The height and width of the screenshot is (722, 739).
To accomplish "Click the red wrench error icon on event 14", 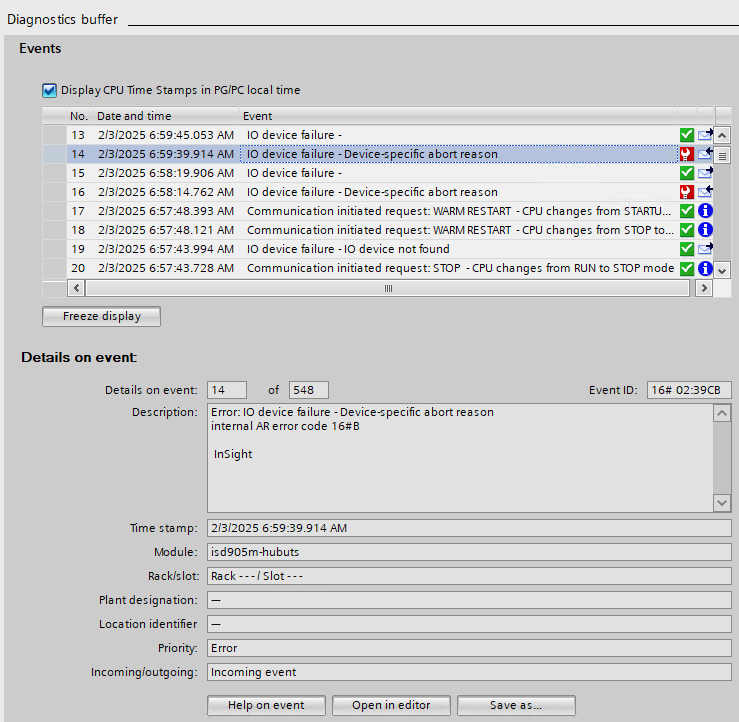I will pyautogui.click(x=686, y=154).
